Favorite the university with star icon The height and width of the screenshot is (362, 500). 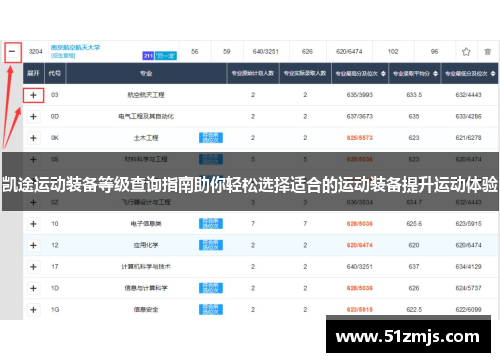(466, 52)
